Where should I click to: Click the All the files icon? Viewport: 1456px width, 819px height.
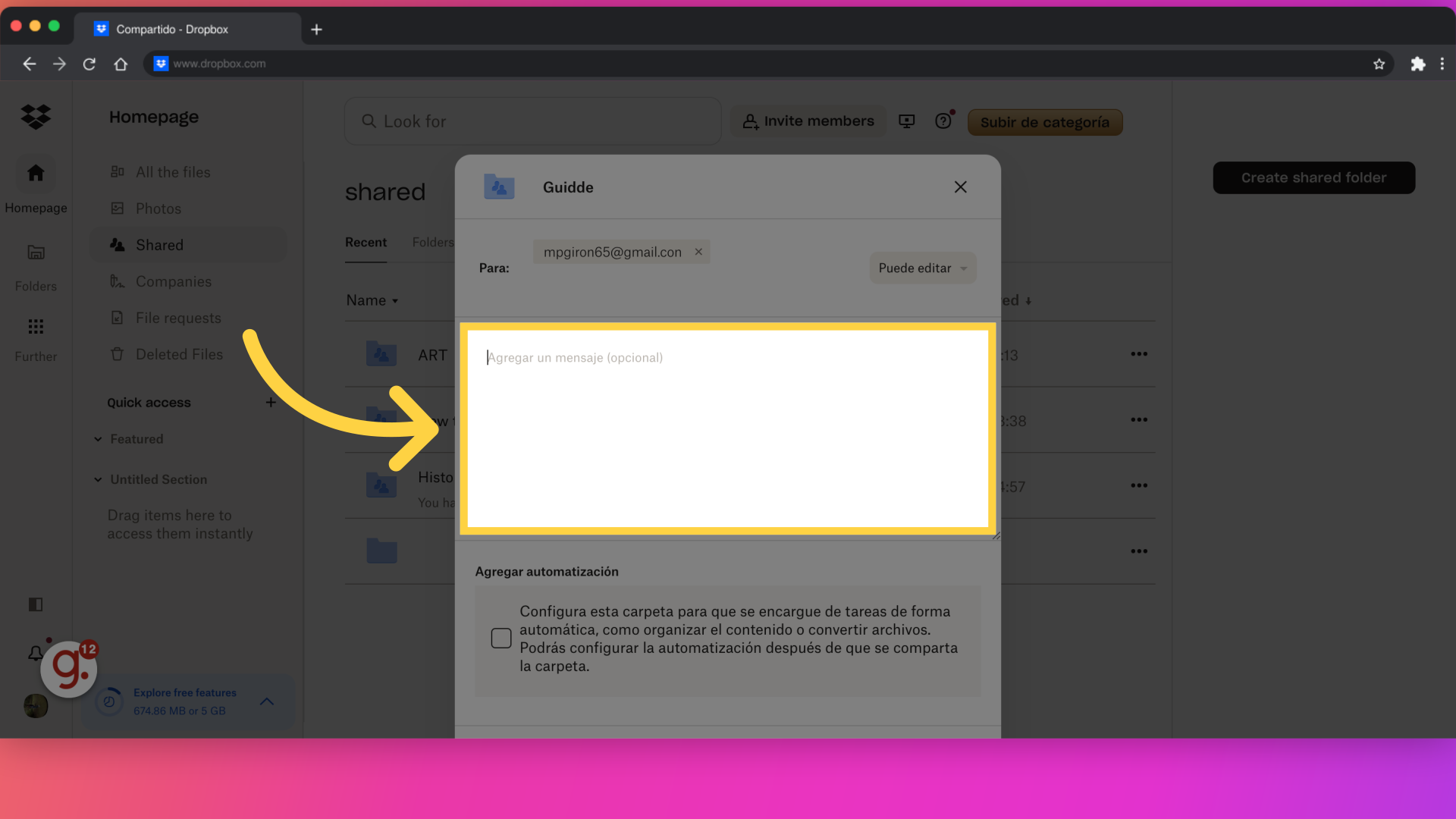tap(117, 170)
